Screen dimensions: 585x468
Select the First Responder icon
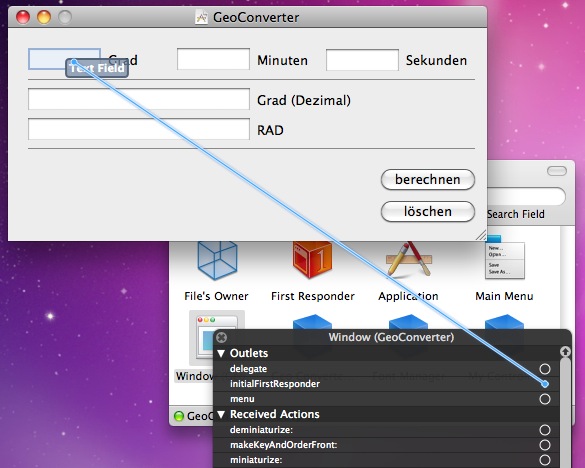click(313, 260)
